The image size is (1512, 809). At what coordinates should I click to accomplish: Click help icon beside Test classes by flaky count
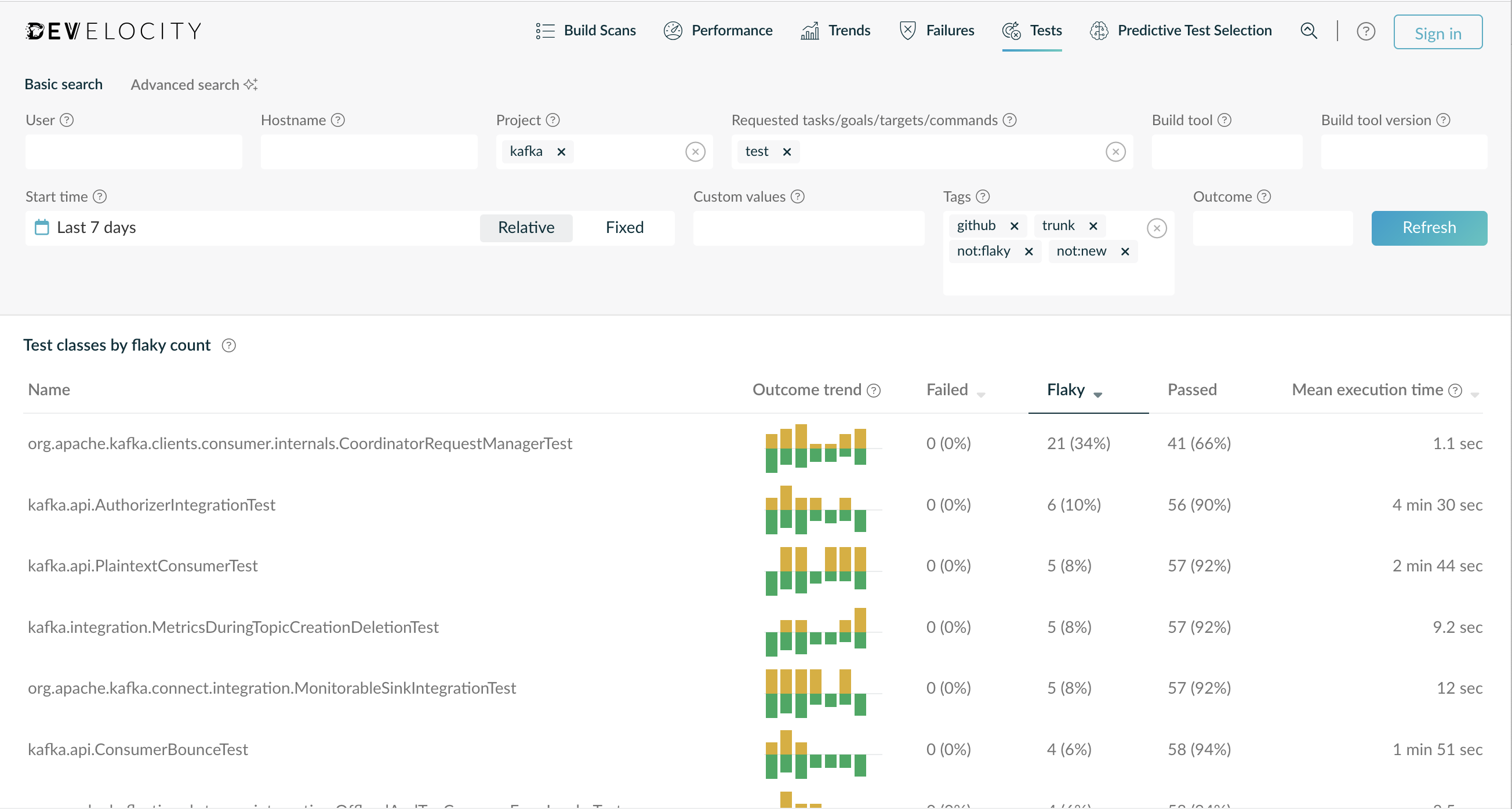point(229,345)
